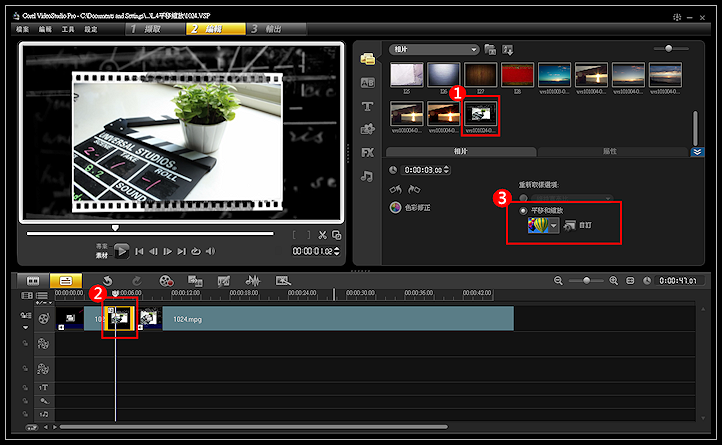The width and height of the screenshot is (722, 445).
Task: Jump to end of preview
Action: point(182,252)
